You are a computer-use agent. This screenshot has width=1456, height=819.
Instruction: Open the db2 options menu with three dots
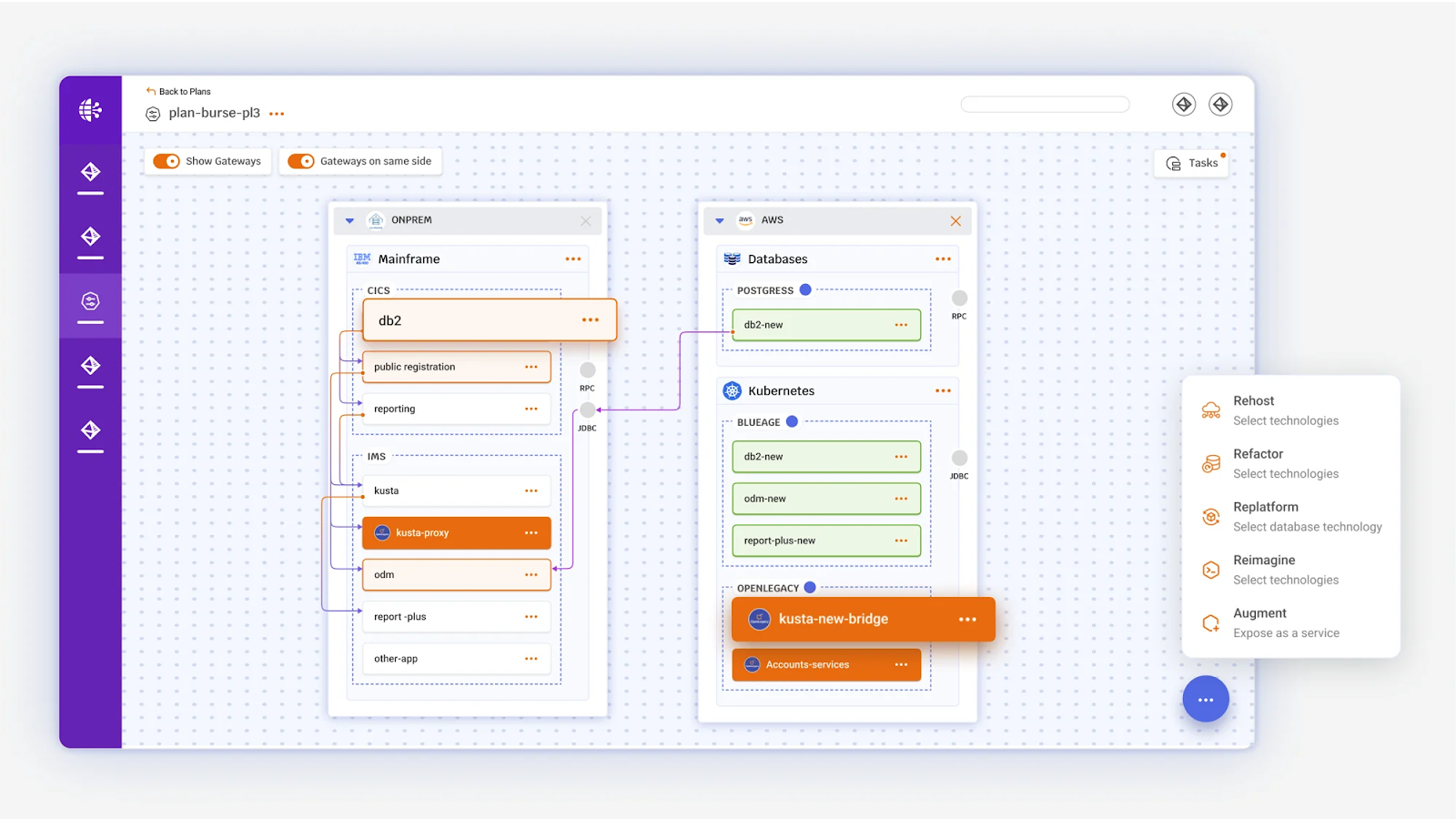click(x=590, y=319)
